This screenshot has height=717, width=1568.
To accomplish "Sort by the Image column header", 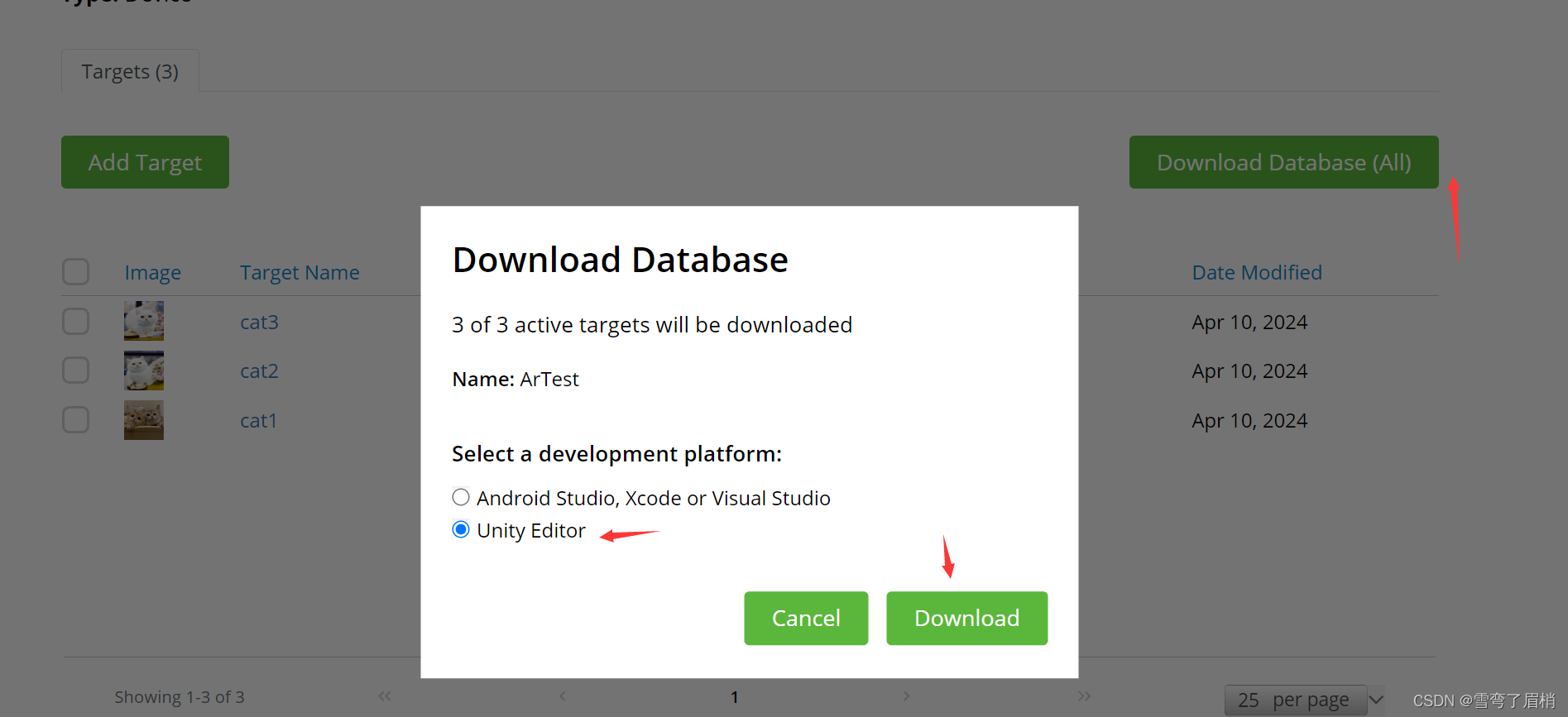I will coord(153,272).
